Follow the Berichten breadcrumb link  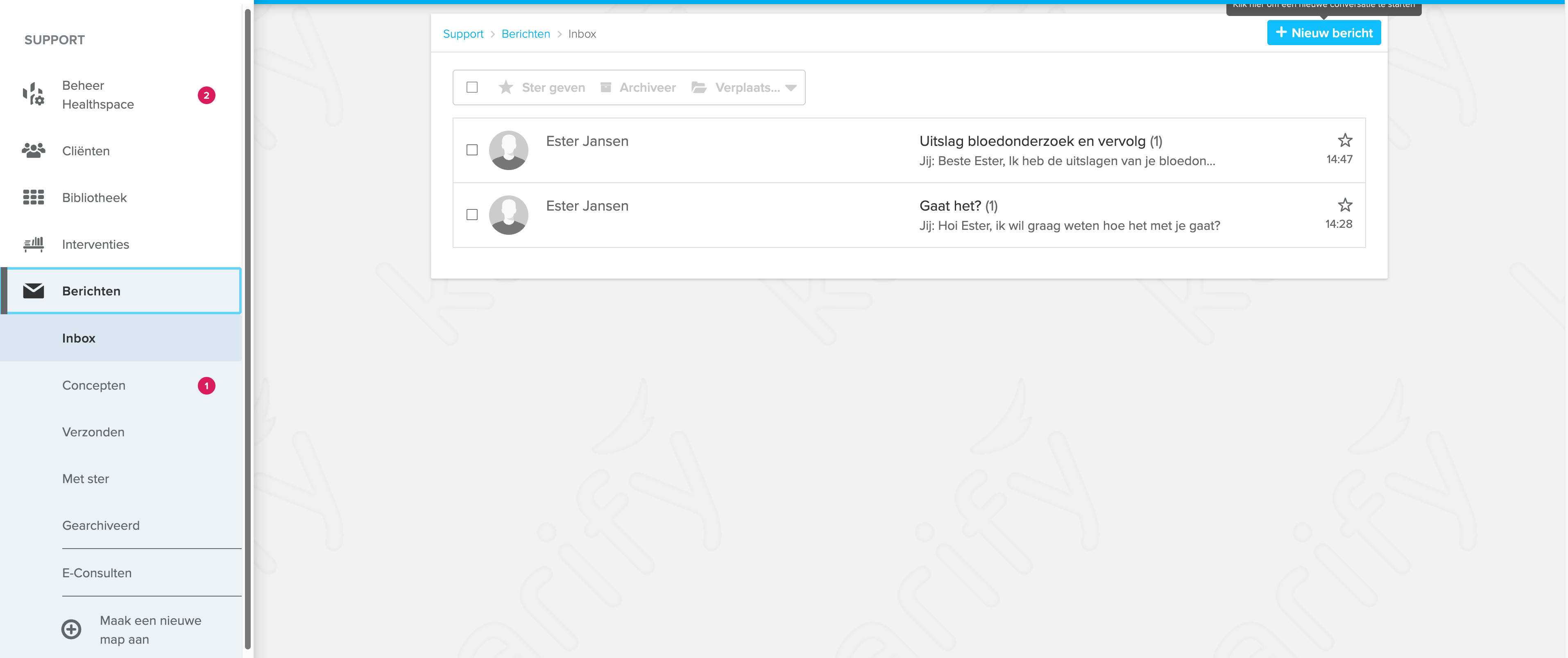point(525,34)
